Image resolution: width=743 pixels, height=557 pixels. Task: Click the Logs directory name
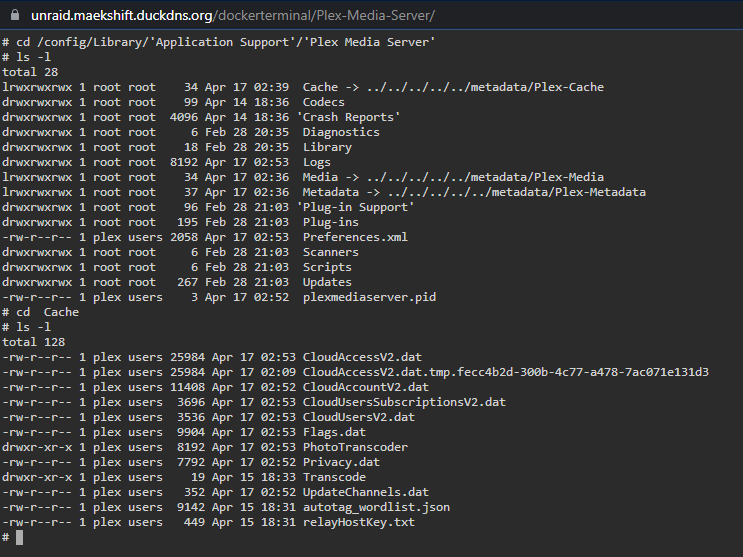317,162
